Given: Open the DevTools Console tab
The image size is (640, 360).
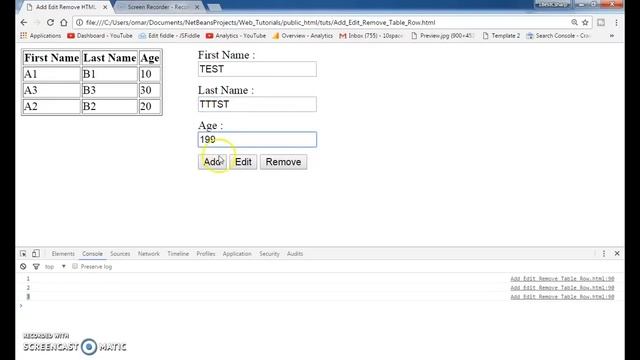Looking at the screenshot, I should 92,253.
